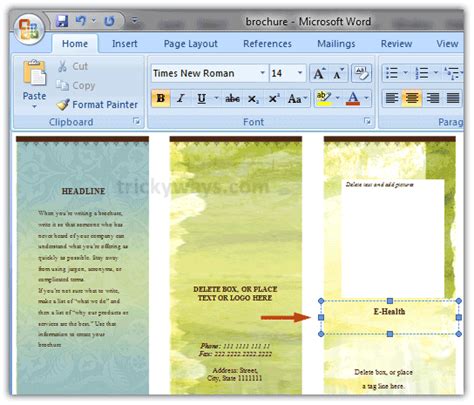Copy the selection
Screen dimensions: 474x405
tap(76, 86)
